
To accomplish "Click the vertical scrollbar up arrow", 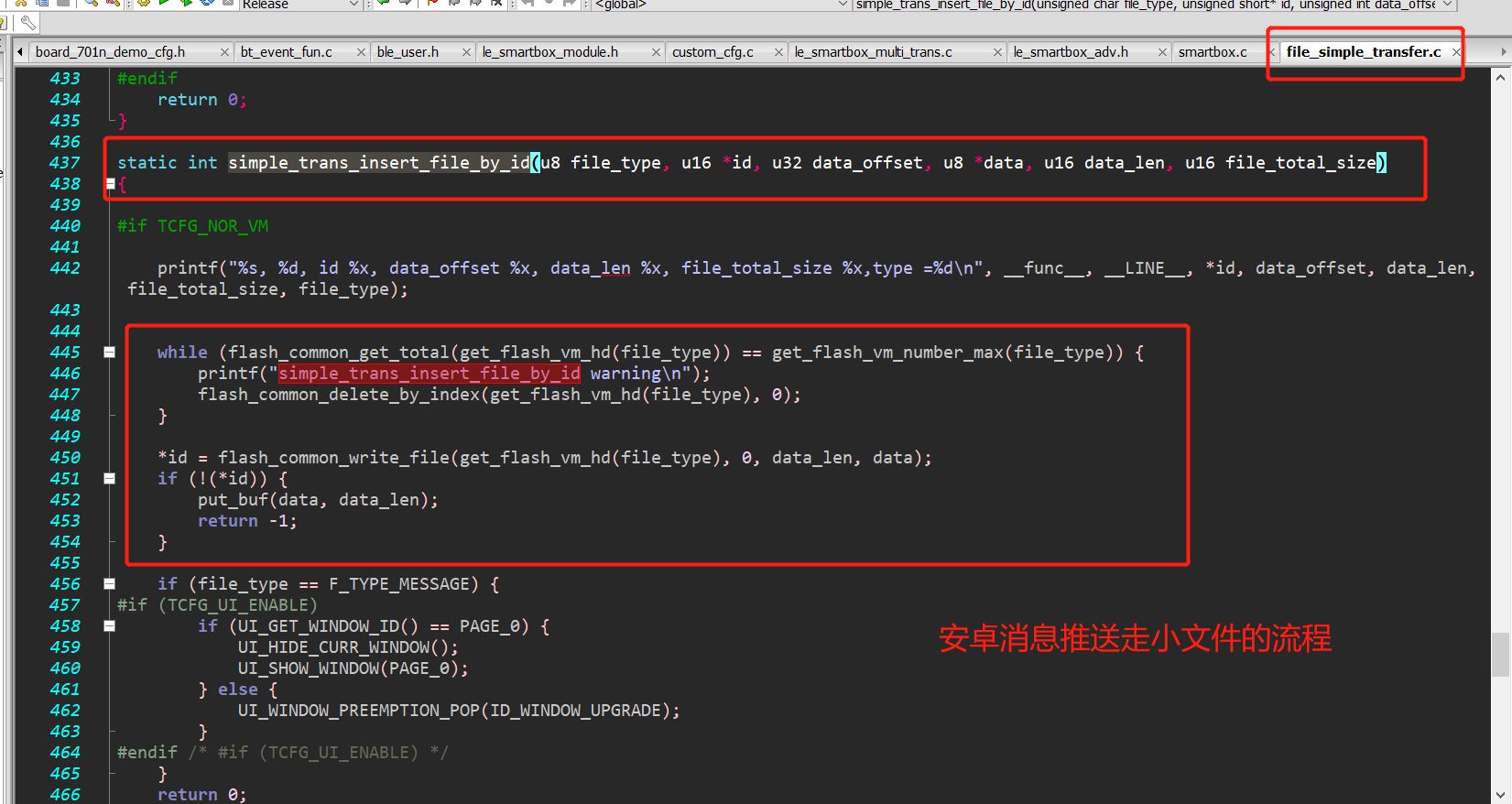I will 1500,78.
